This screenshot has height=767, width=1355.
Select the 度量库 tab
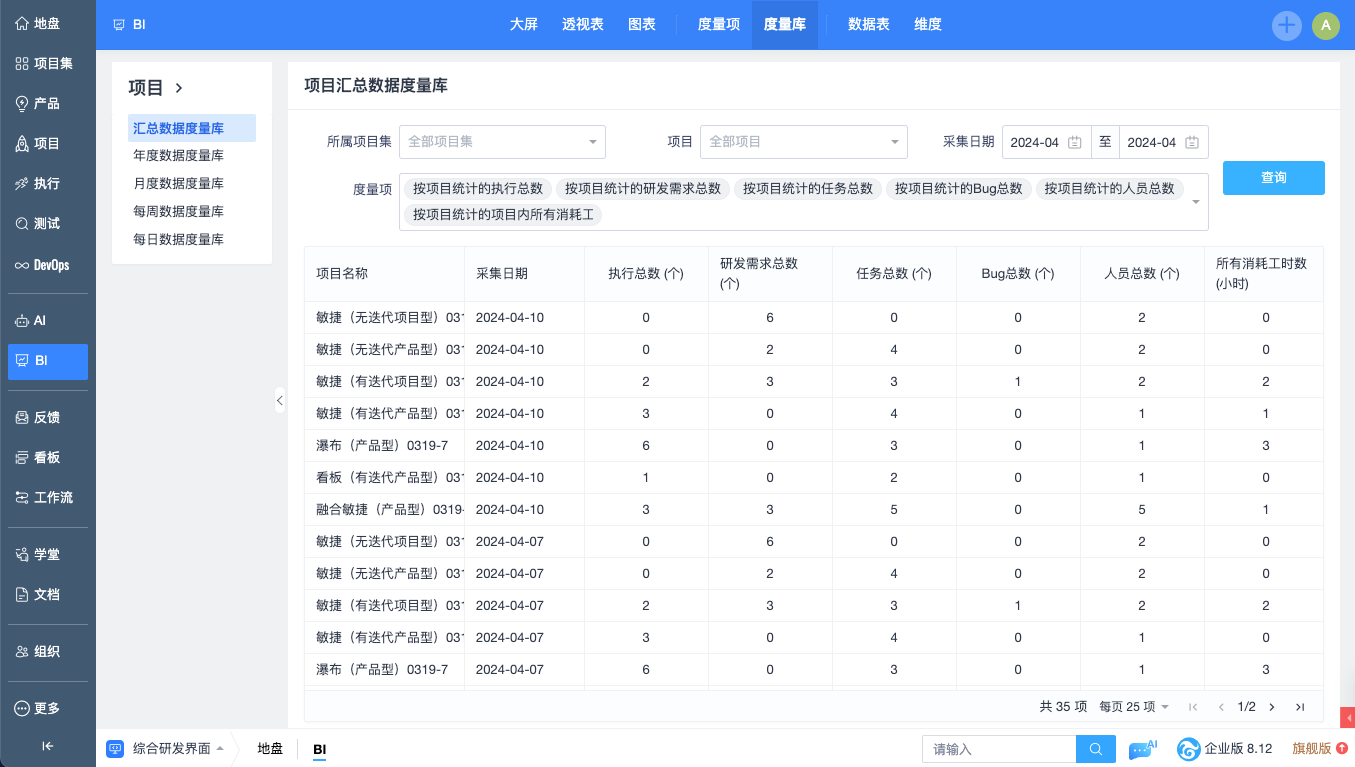click(785, 25)
